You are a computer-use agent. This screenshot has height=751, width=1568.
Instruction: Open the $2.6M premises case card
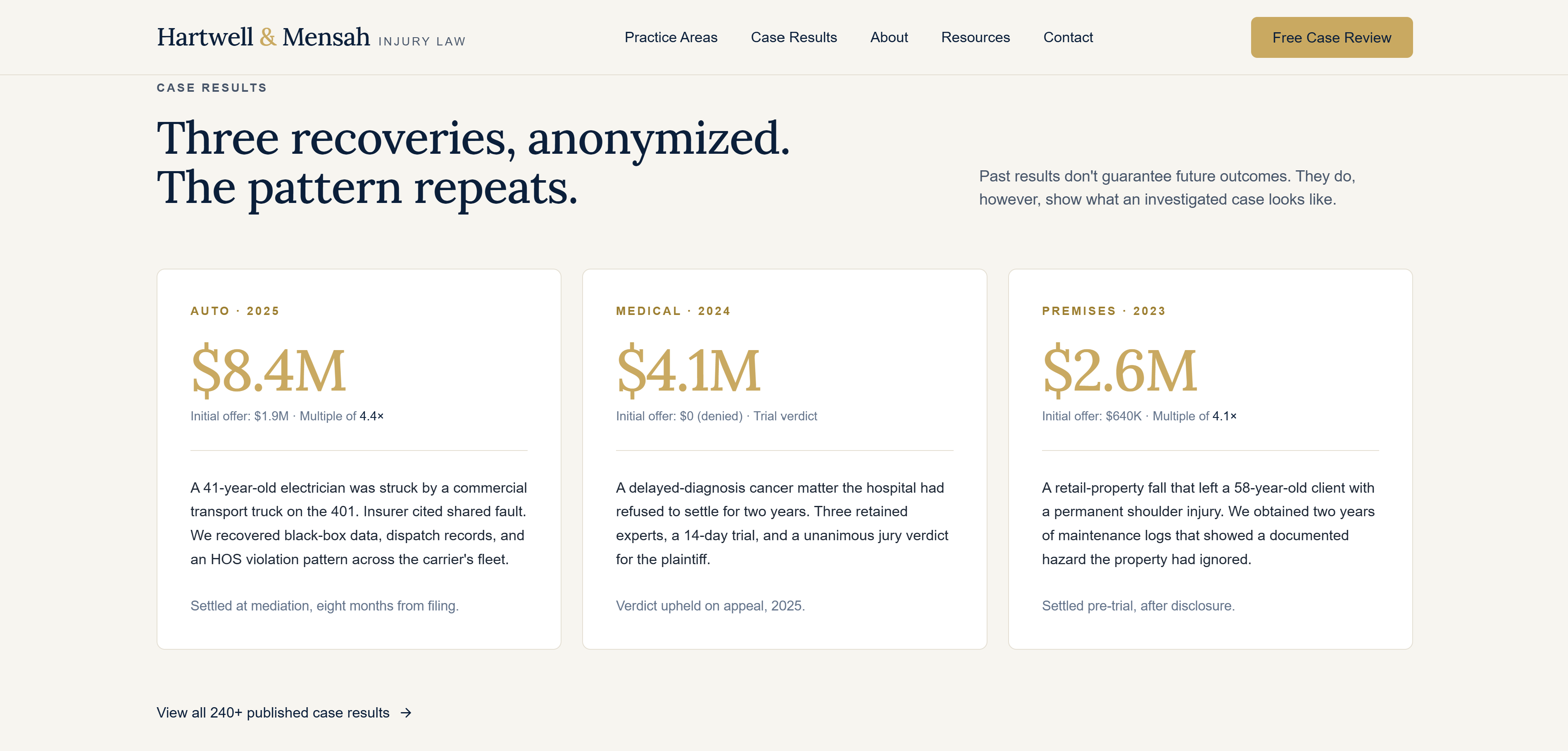coord(1209,459)
